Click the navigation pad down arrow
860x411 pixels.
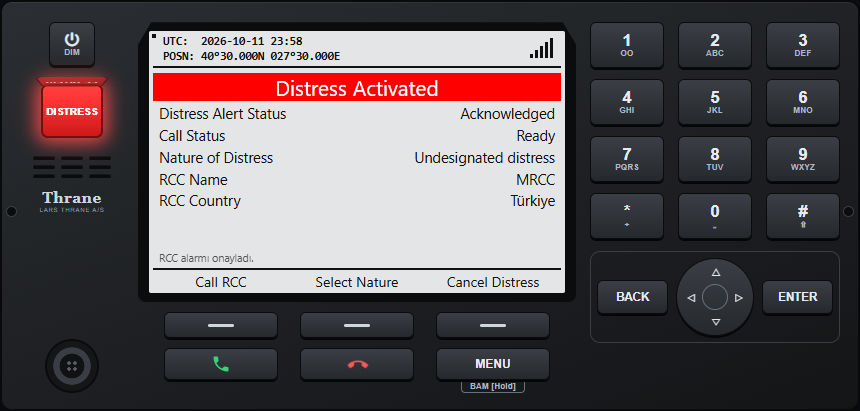tap(715, 322)
